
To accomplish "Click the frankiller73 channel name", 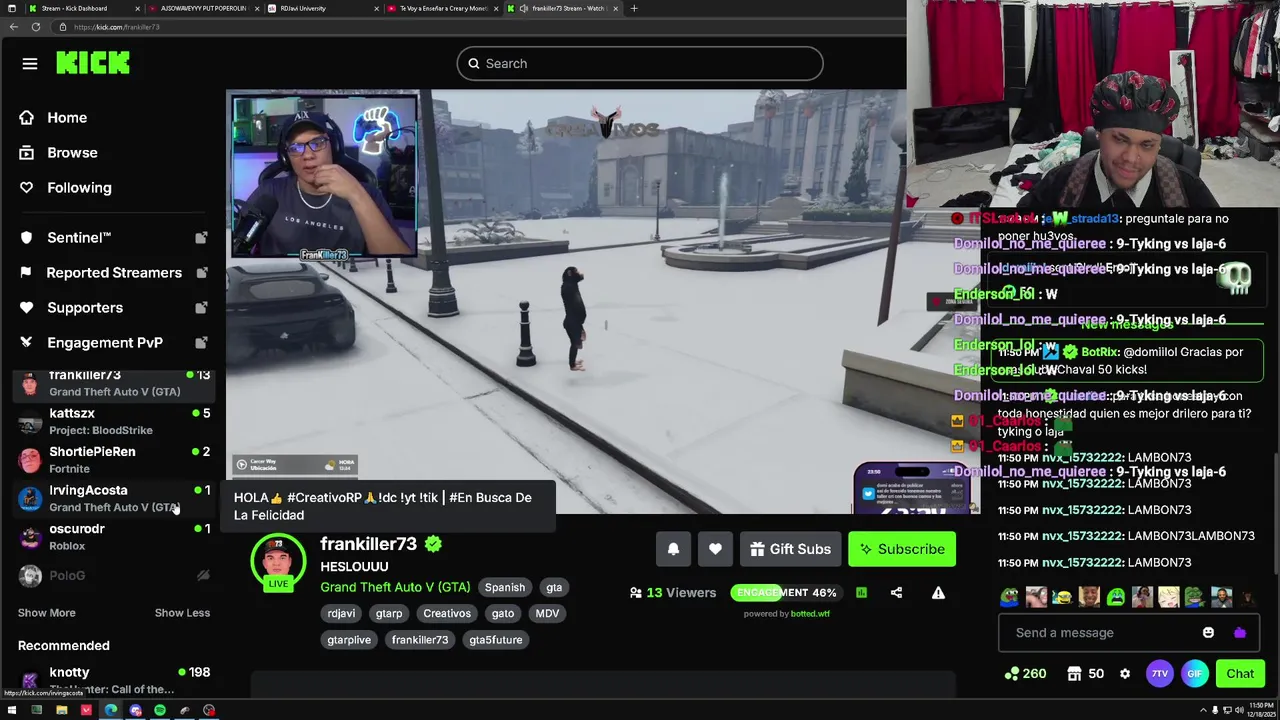I will pos(368,544).
